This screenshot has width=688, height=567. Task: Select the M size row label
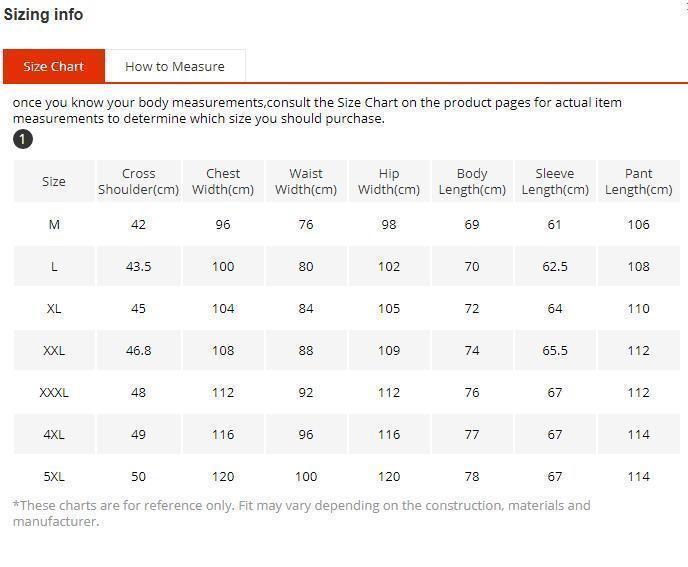tap(54, 224)
